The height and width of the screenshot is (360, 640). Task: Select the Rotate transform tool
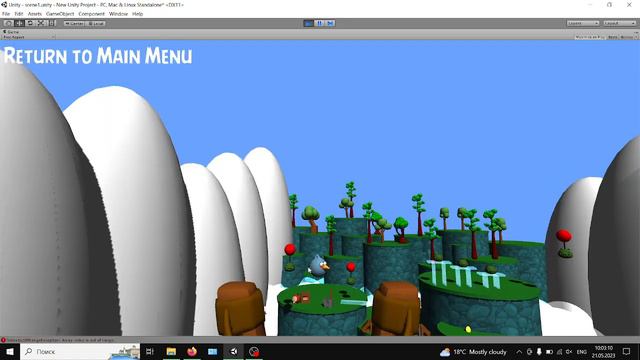30,23
